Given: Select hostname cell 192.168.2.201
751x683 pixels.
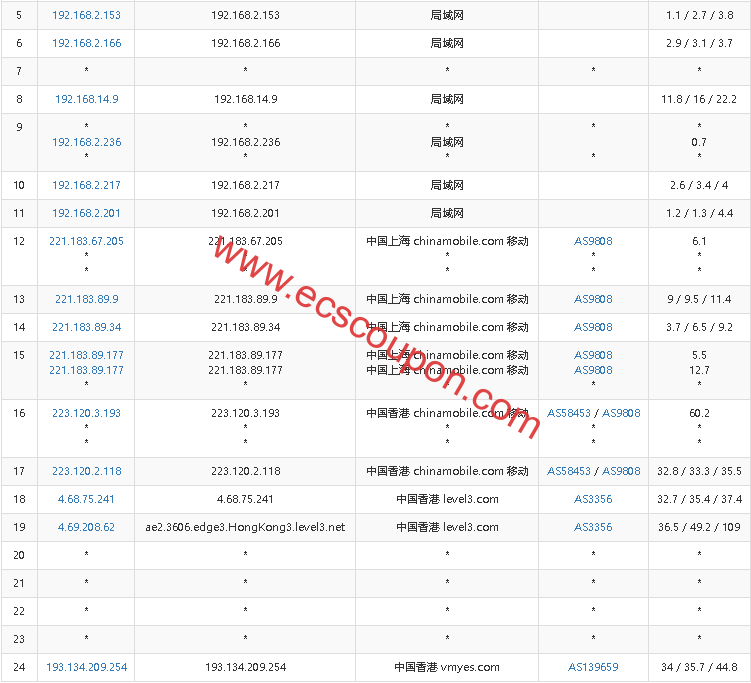Looking at the screenshot, I should tap(245, 213).
